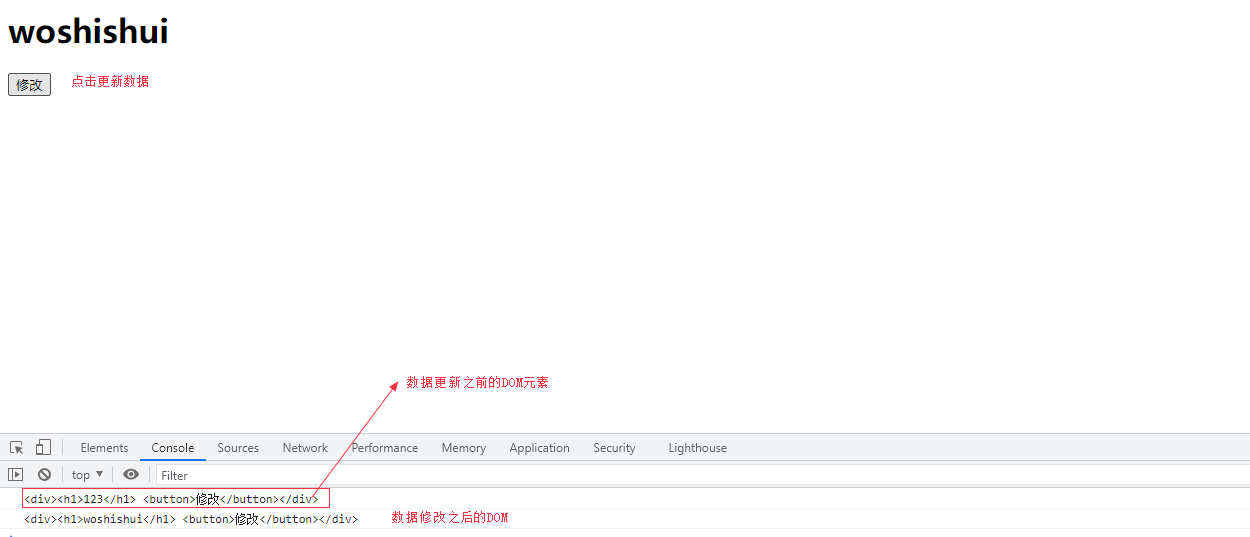Activate the inspect element picker icon
The image size is (1250, 537).
[x=17, y=448]
